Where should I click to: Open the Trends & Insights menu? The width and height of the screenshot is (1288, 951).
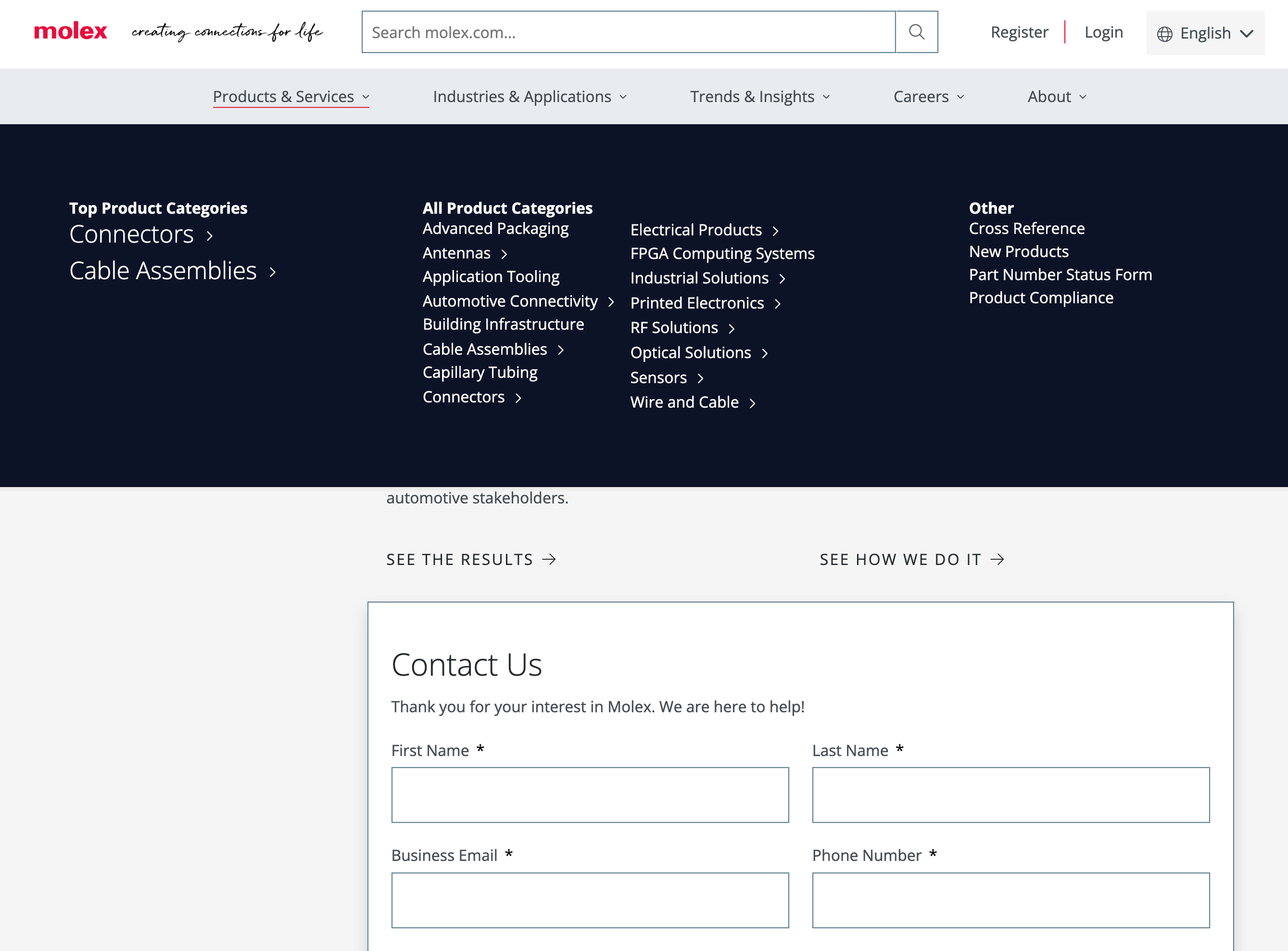(x=760, y=97)
